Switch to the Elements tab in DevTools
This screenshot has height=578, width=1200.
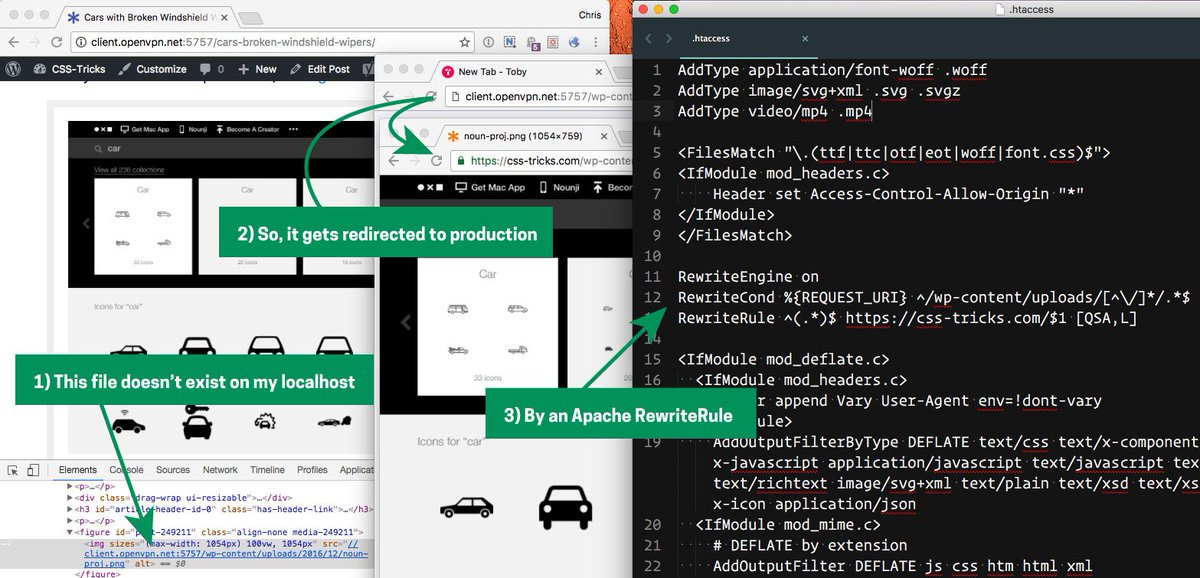pyautogui.click(x=78, y=470)
